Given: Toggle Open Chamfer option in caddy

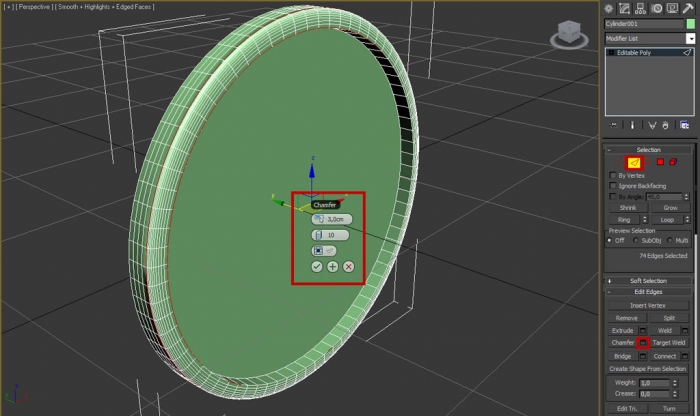Looking at the screenshot, I should [324, 251].
